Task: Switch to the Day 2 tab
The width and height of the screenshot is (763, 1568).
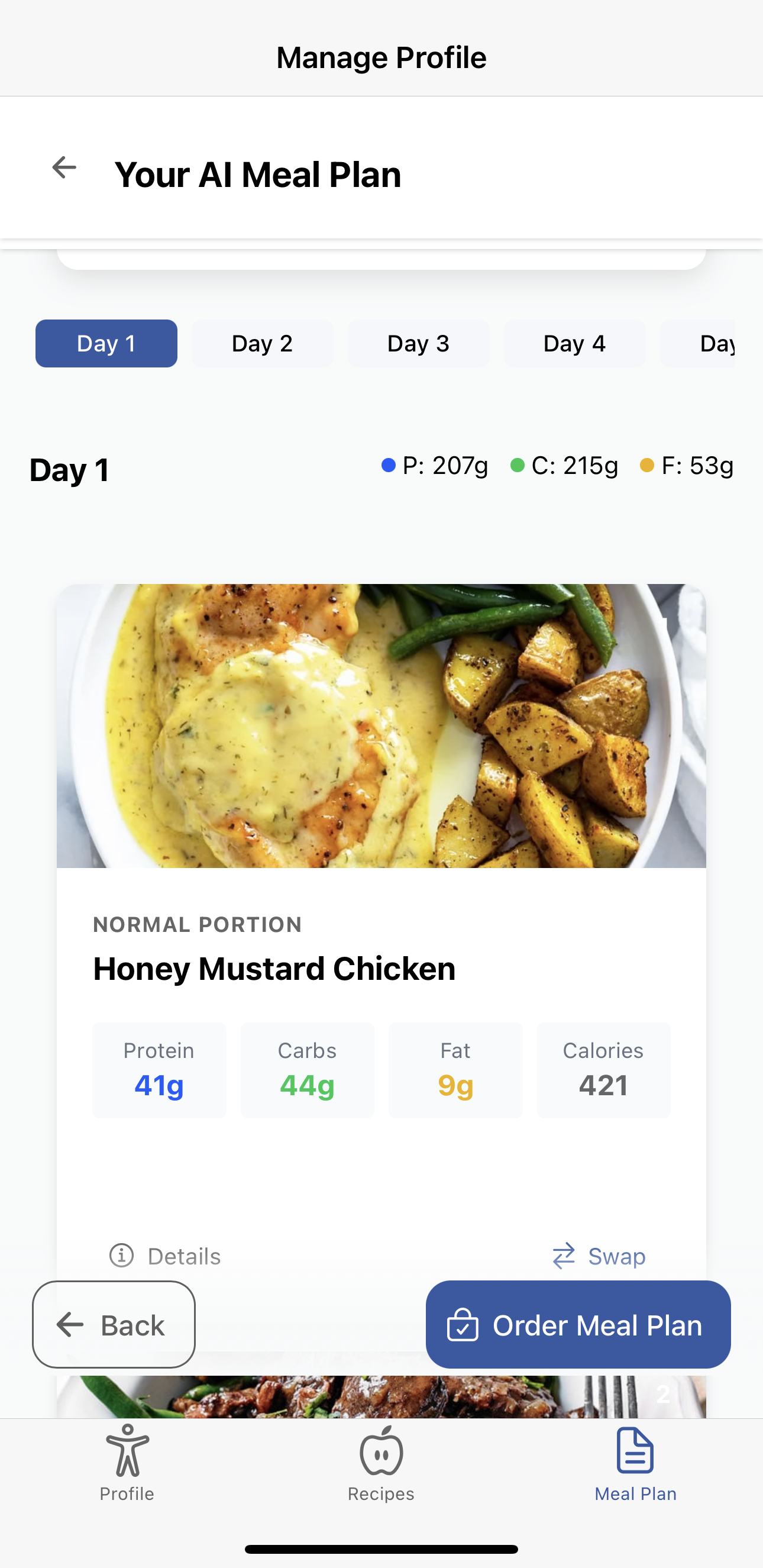Action: [x=262, y=343]
